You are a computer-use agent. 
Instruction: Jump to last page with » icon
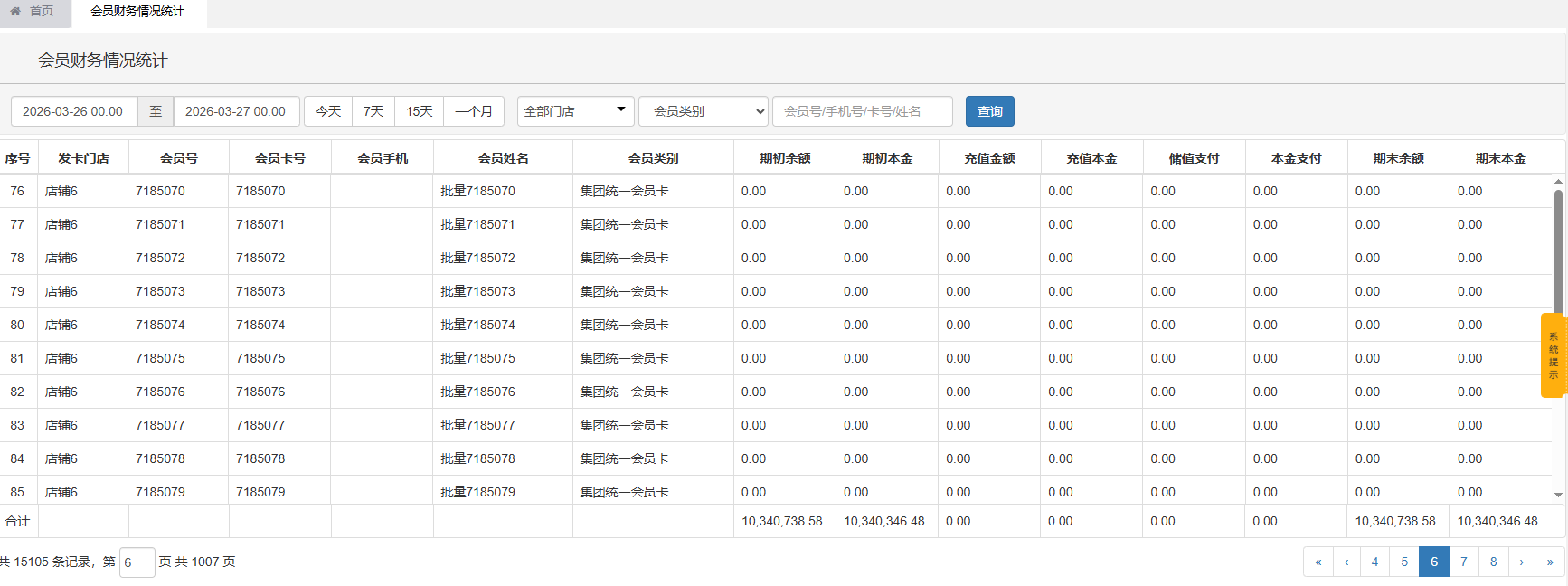1549,562
